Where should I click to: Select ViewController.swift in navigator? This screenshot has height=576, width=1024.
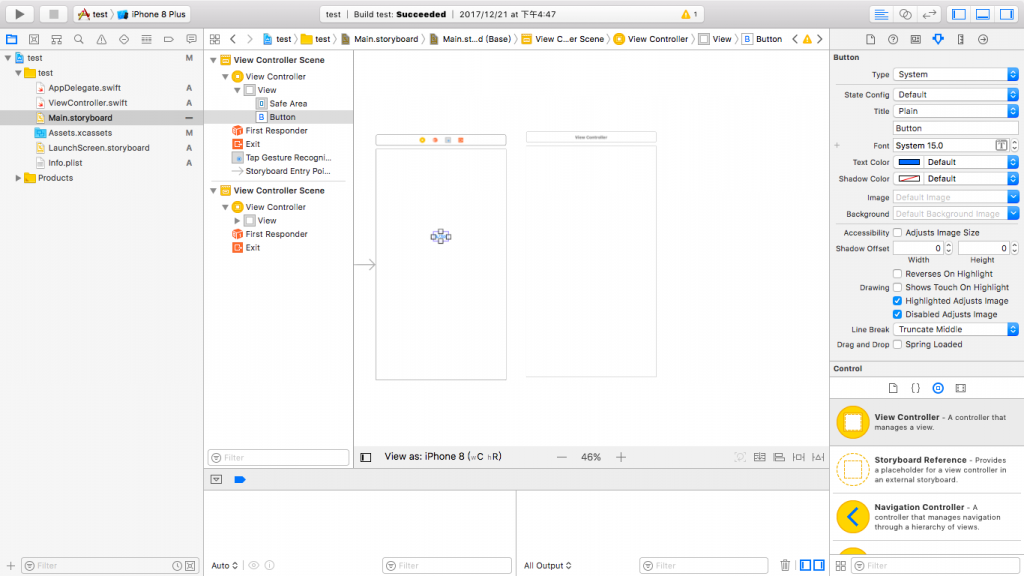tap(88, 103)
